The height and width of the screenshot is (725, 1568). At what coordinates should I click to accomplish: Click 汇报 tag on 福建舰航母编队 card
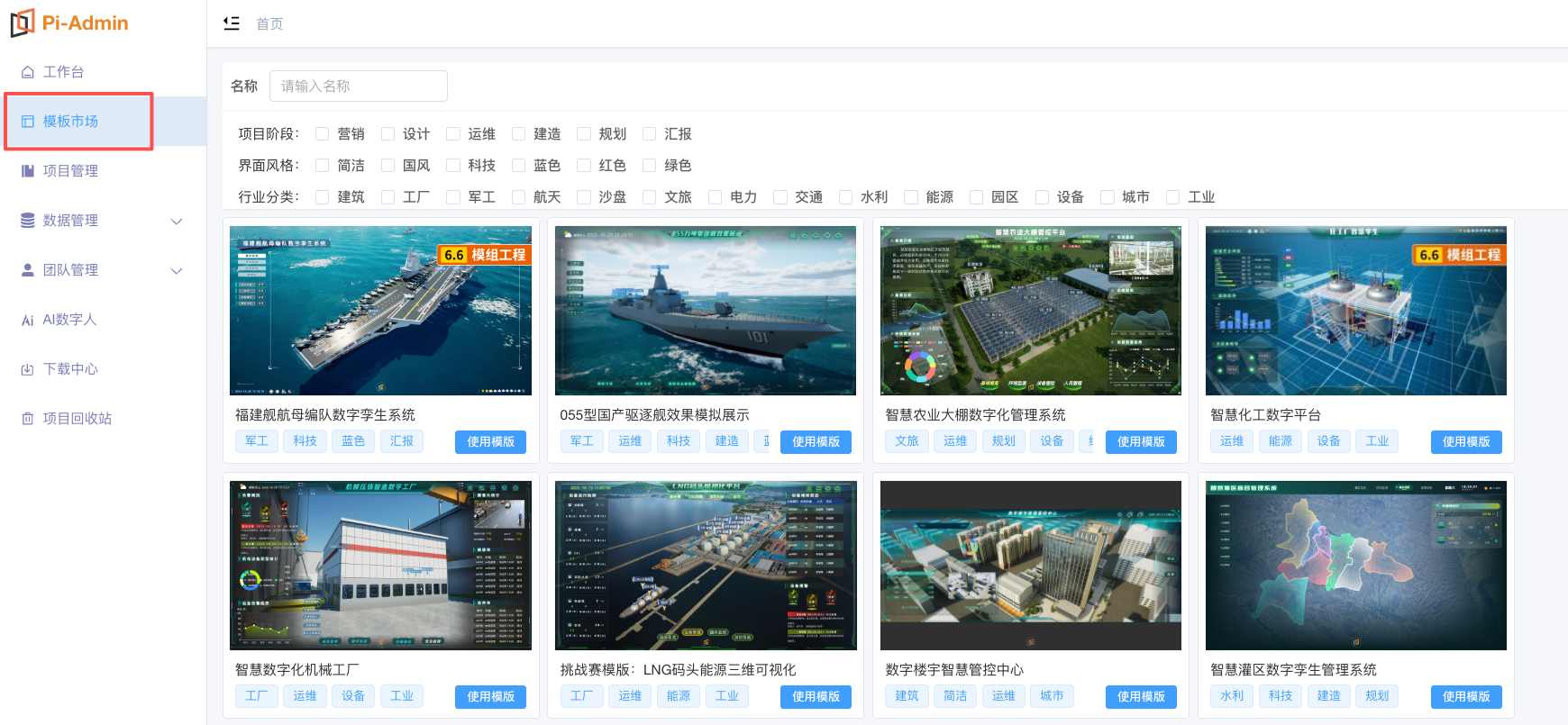coord(402,441)
